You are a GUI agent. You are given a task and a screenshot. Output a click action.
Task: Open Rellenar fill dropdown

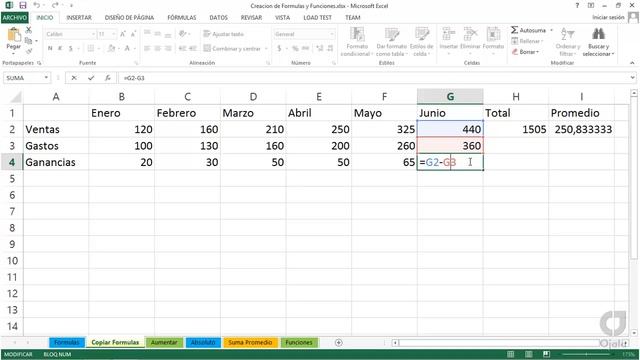pyautogui.click(x=527, y=41)
